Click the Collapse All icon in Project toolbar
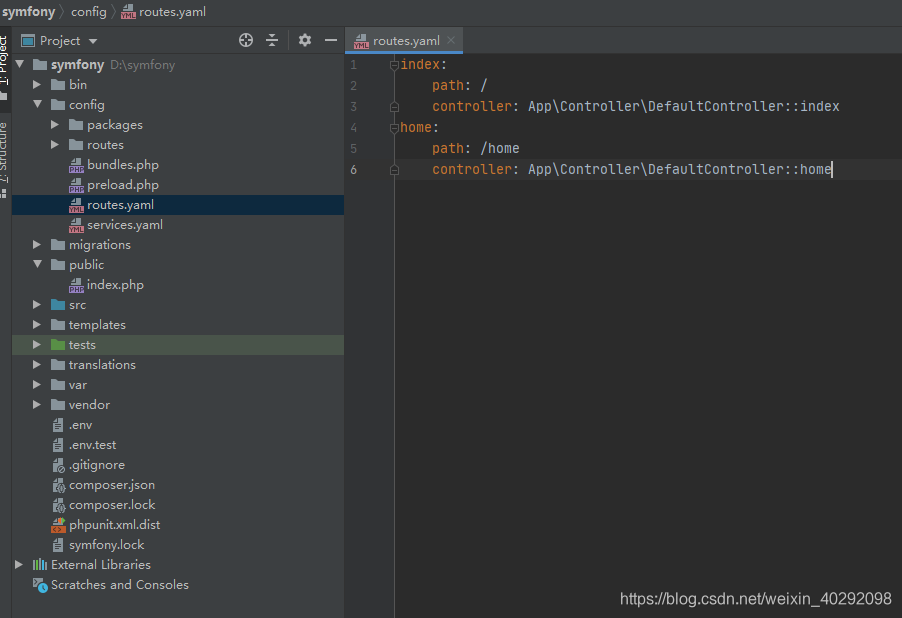Viewport: 902px width, 618px height. 272,40
